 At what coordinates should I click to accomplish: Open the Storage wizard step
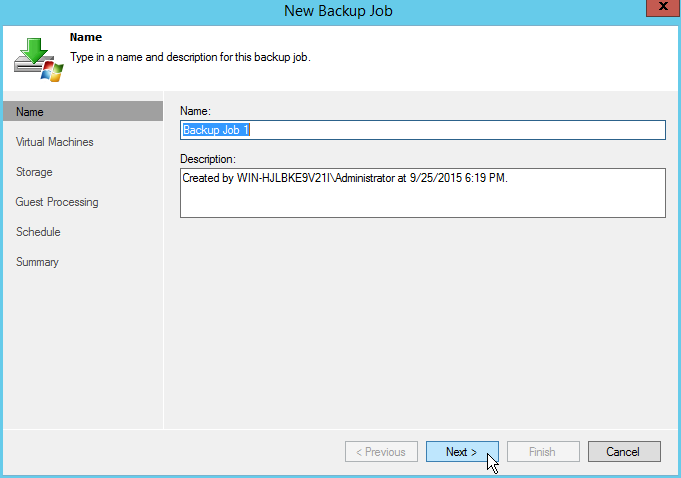(34, 172)
